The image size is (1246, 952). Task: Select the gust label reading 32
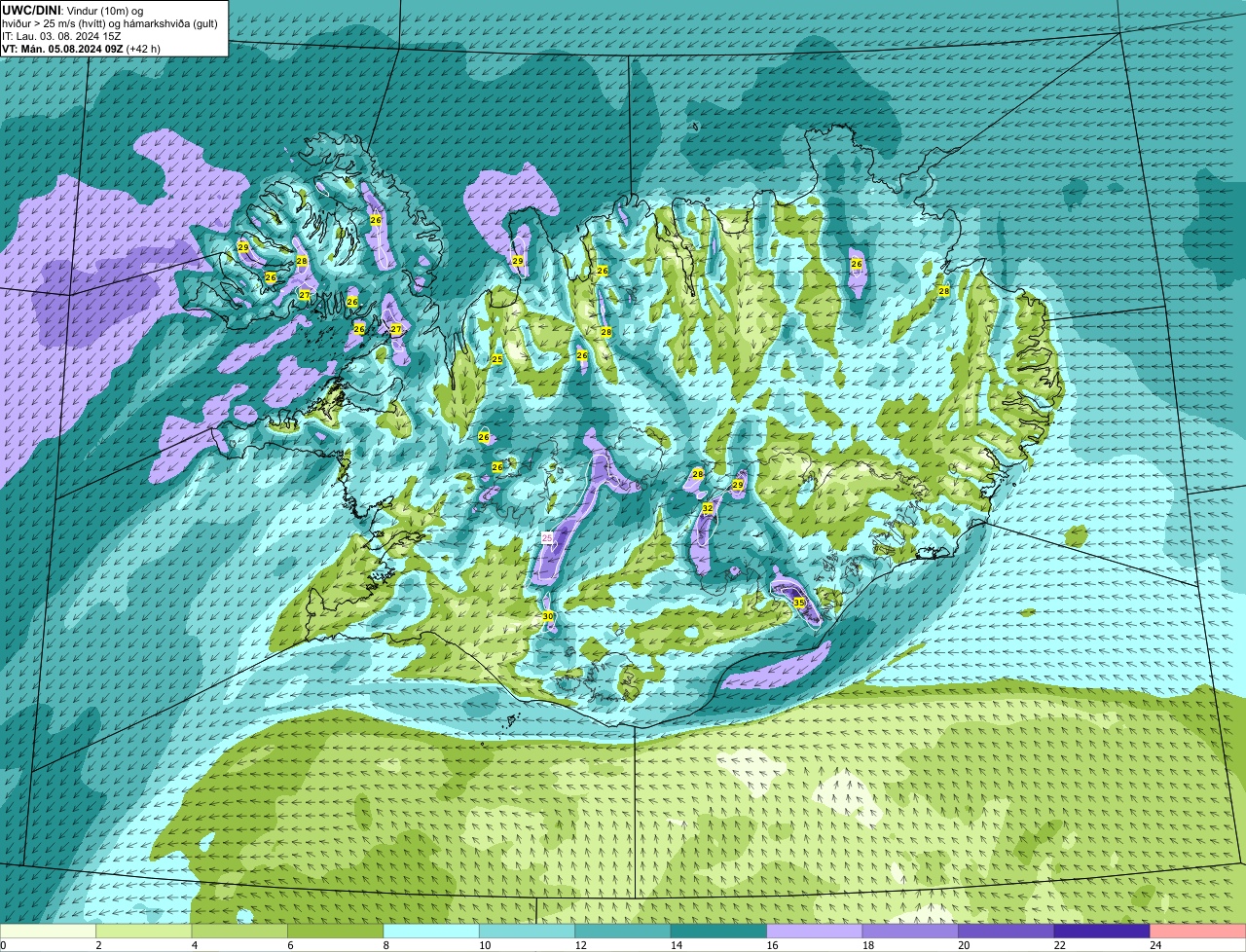[x=708, y=508]
